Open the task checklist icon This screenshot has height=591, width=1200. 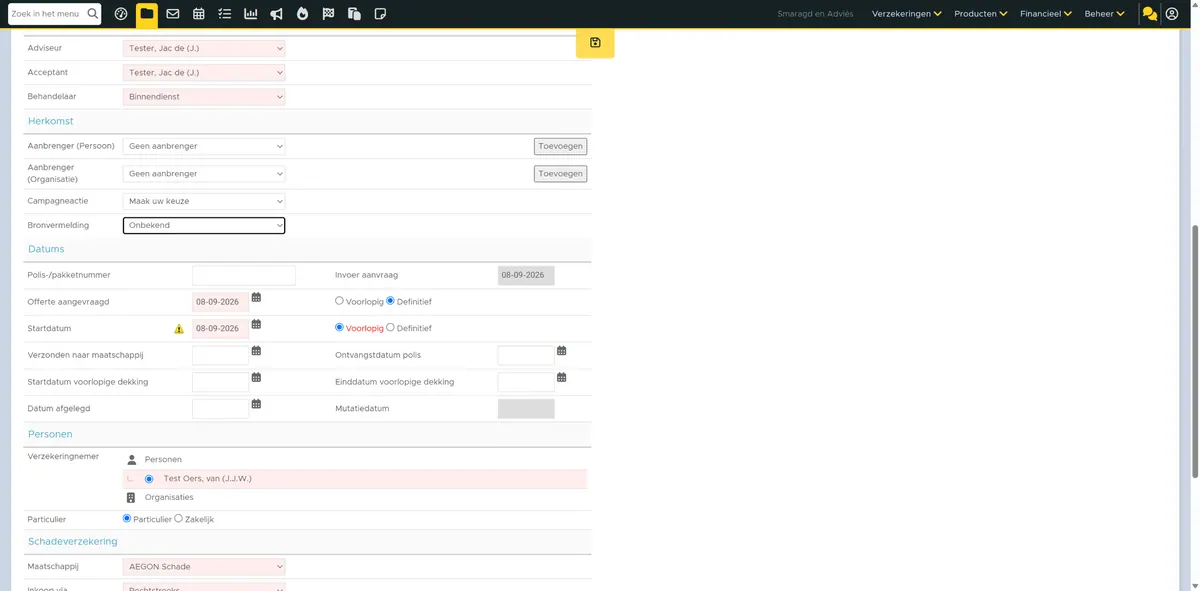coord(225,14)
